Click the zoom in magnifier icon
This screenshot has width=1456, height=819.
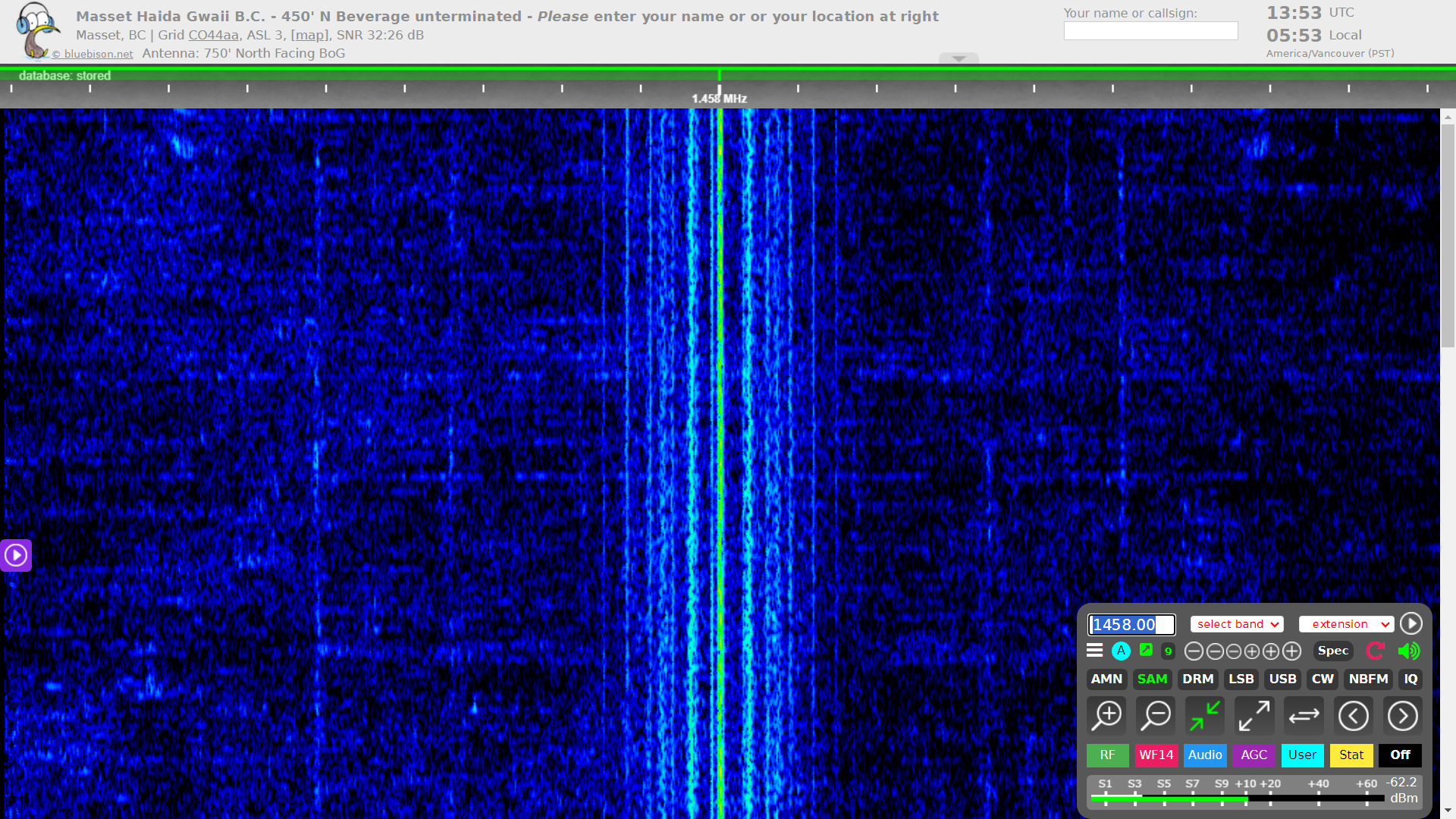pos(1107,715)
